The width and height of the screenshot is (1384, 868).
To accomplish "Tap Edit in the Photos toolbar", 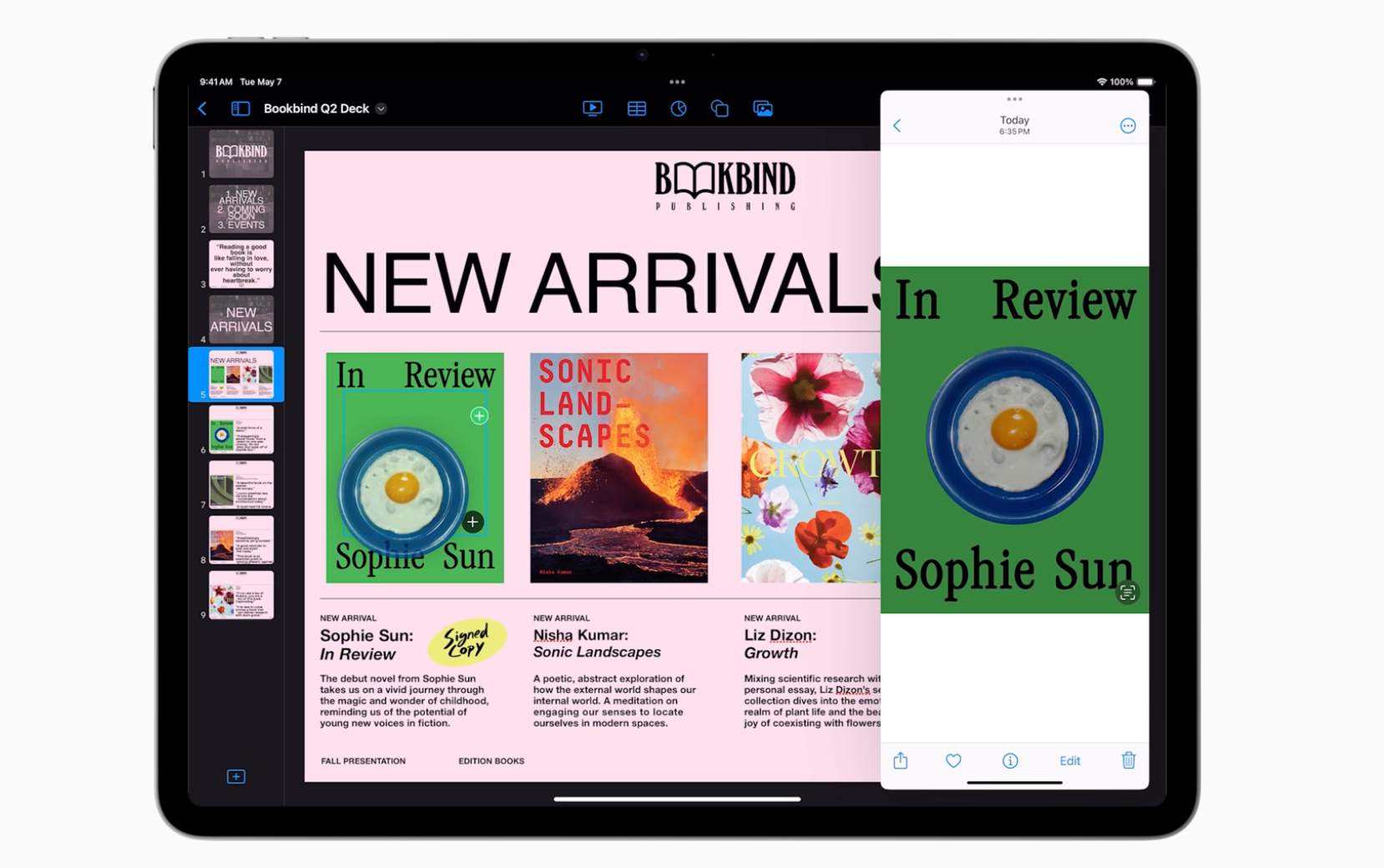I will pos(1069,760).
